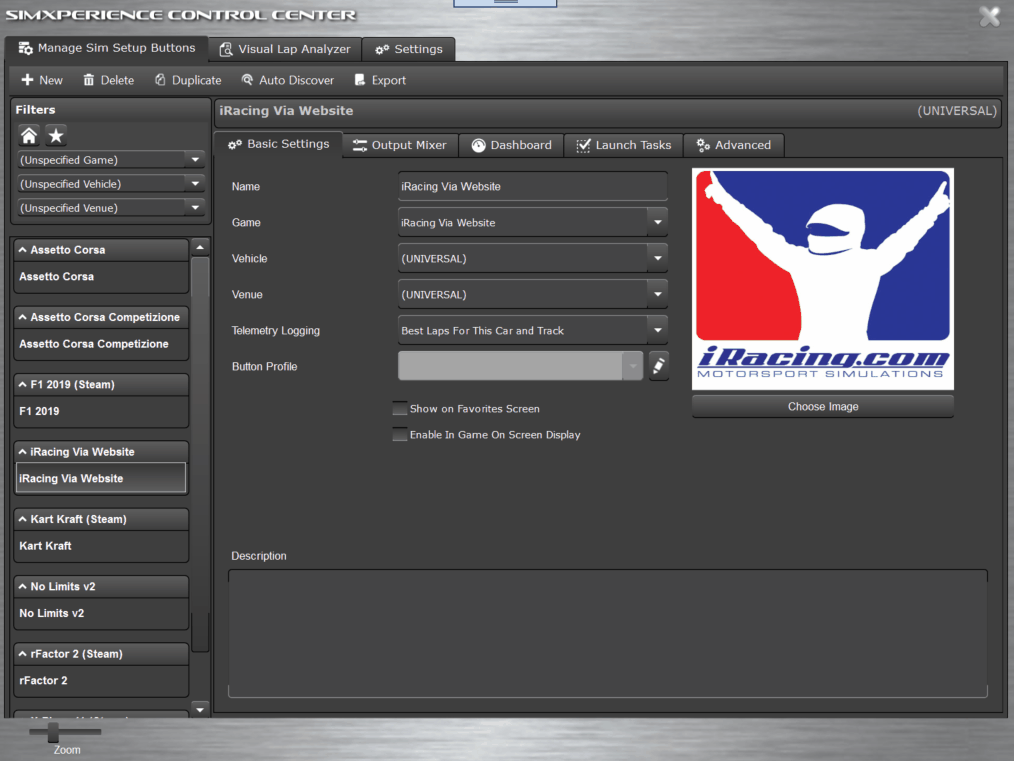
Task: Duplicate the iRacing Via Website setup
Action: 187,80
